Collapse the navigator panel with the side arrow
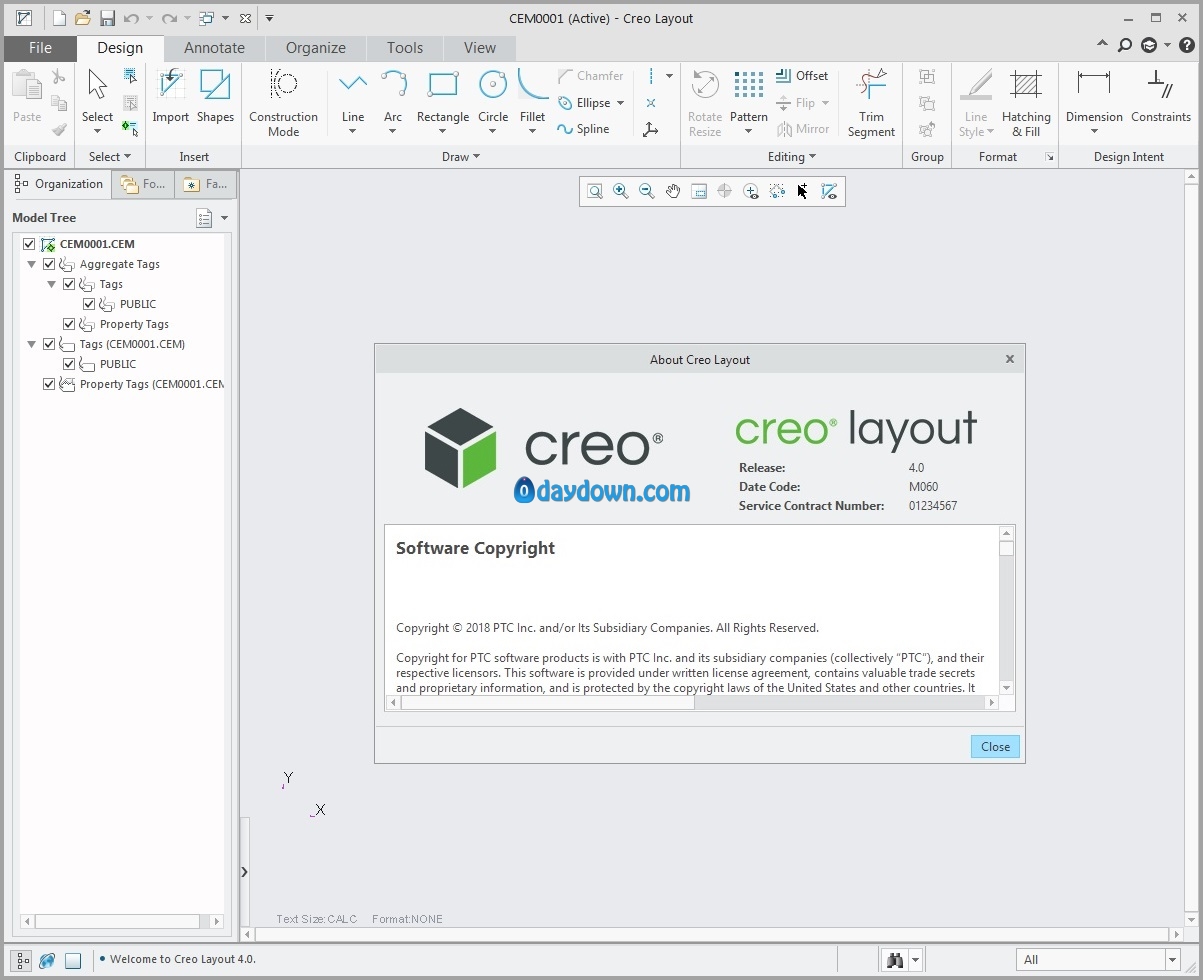This screenshot has width=1203, height=980. click(244, 872)
